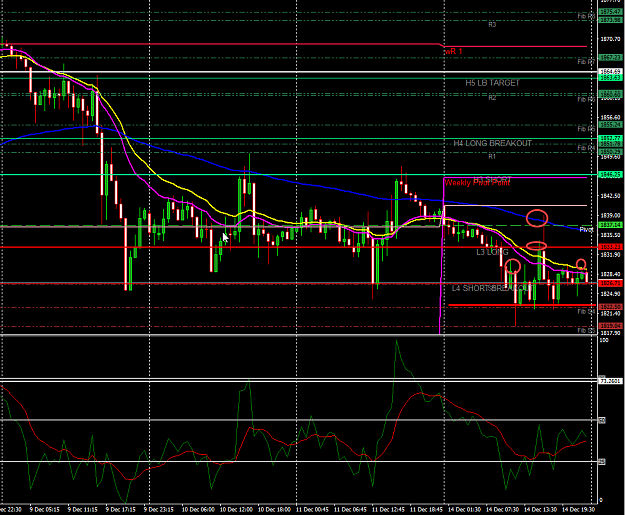This screenshot has height=515, width=625.
Task: Click the "R3" resistance label
Action: [492, 25]
